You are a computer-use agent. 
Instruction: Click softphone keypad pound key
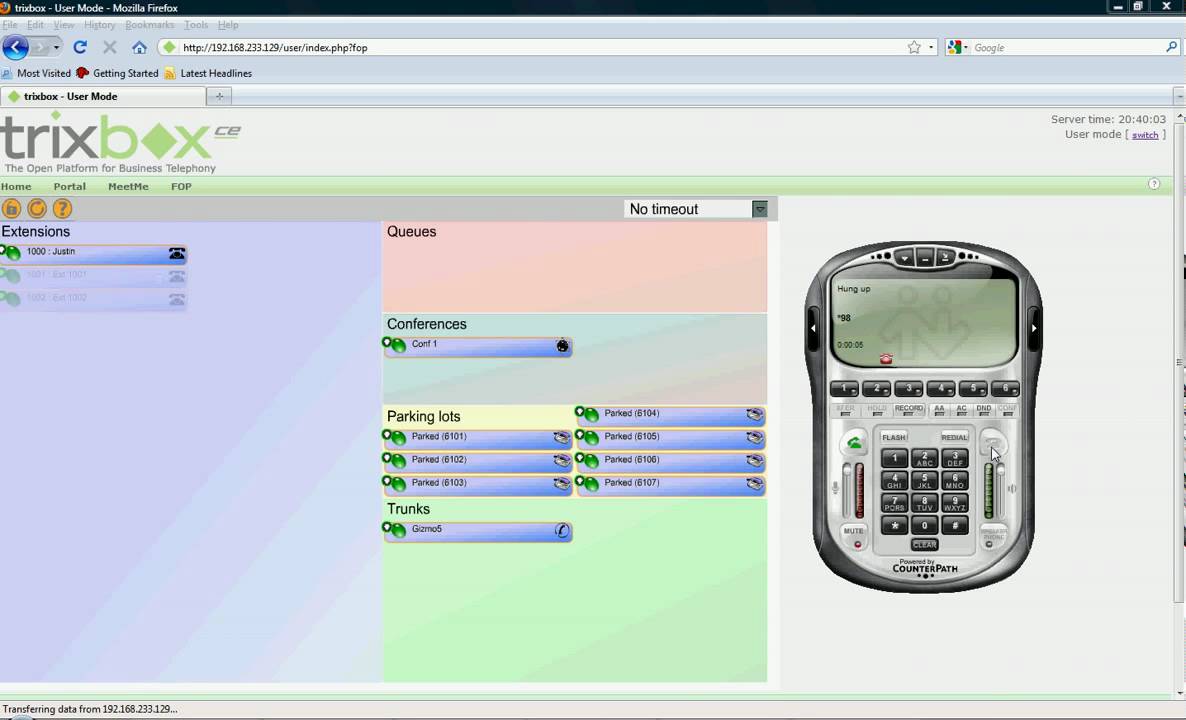[955, 525]
